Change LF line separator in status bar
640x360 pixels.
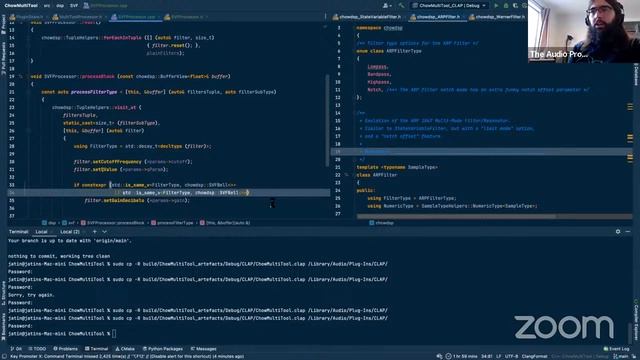pos(498,356)
